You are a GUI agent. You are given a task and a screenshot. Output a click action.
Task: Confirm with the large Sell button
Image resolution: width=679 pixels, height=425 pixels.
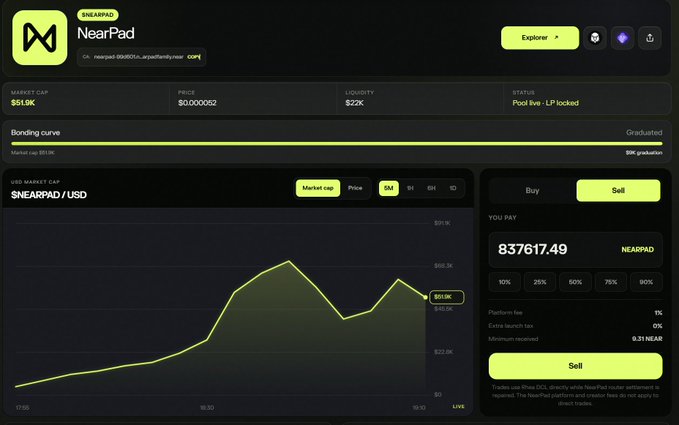point(575,366)
